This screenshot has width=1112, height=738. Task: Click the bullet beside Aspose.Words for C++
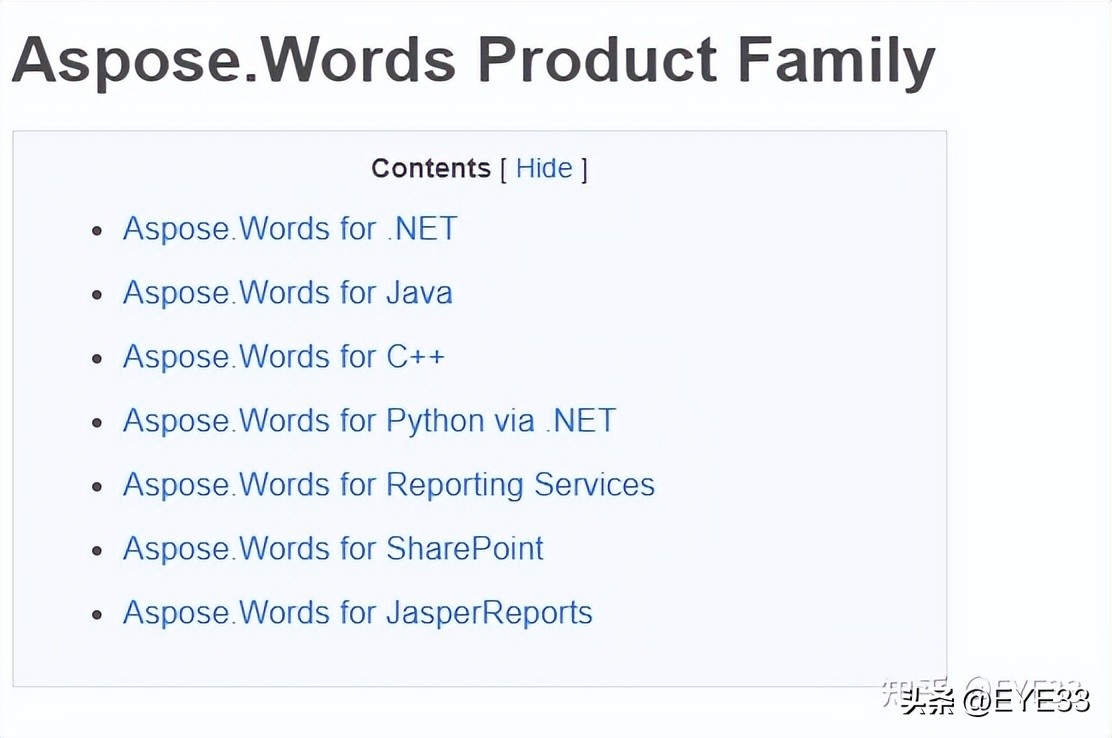point(96,357)
